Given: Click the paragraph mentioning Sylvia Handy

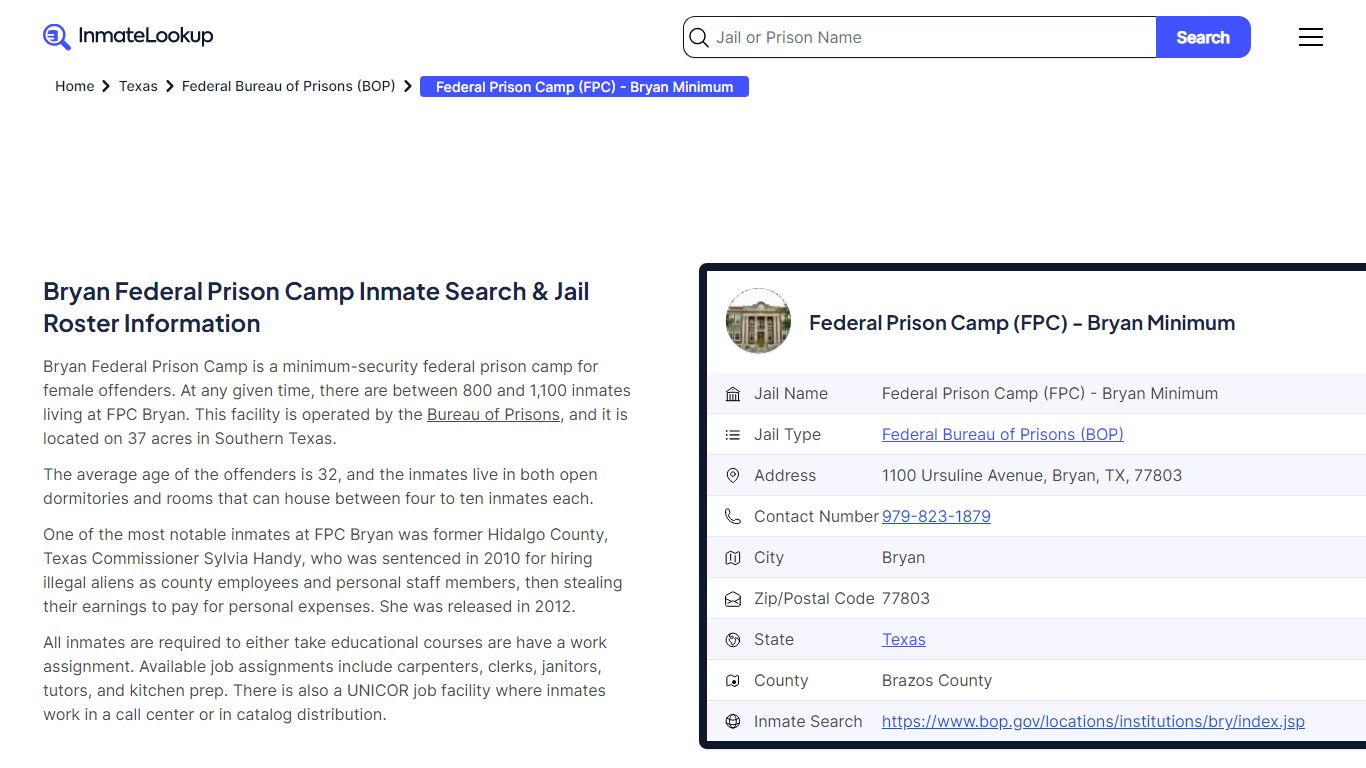Looking at the screenshot, I should 333,570.
